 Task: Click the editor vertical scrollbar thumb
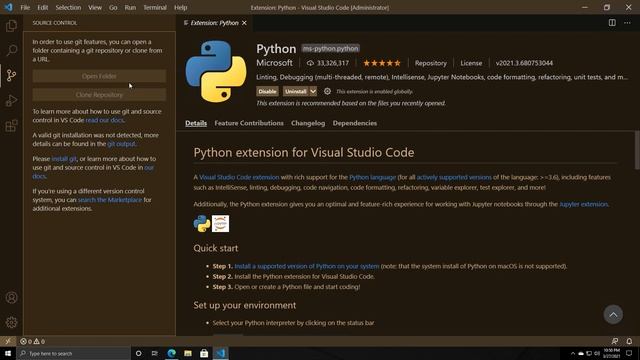click(x=637, y=150)
